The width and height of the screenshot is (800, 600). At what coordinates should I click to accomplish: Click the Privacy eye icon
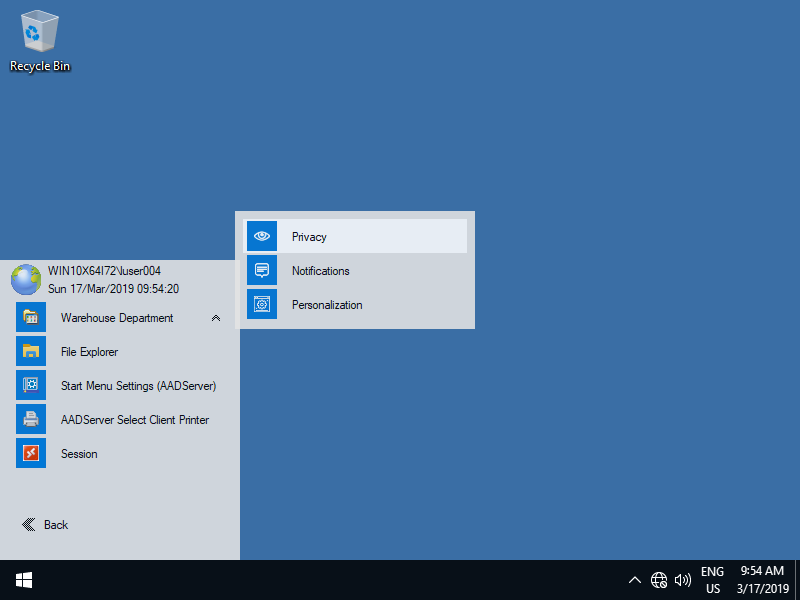pos(262,237)
